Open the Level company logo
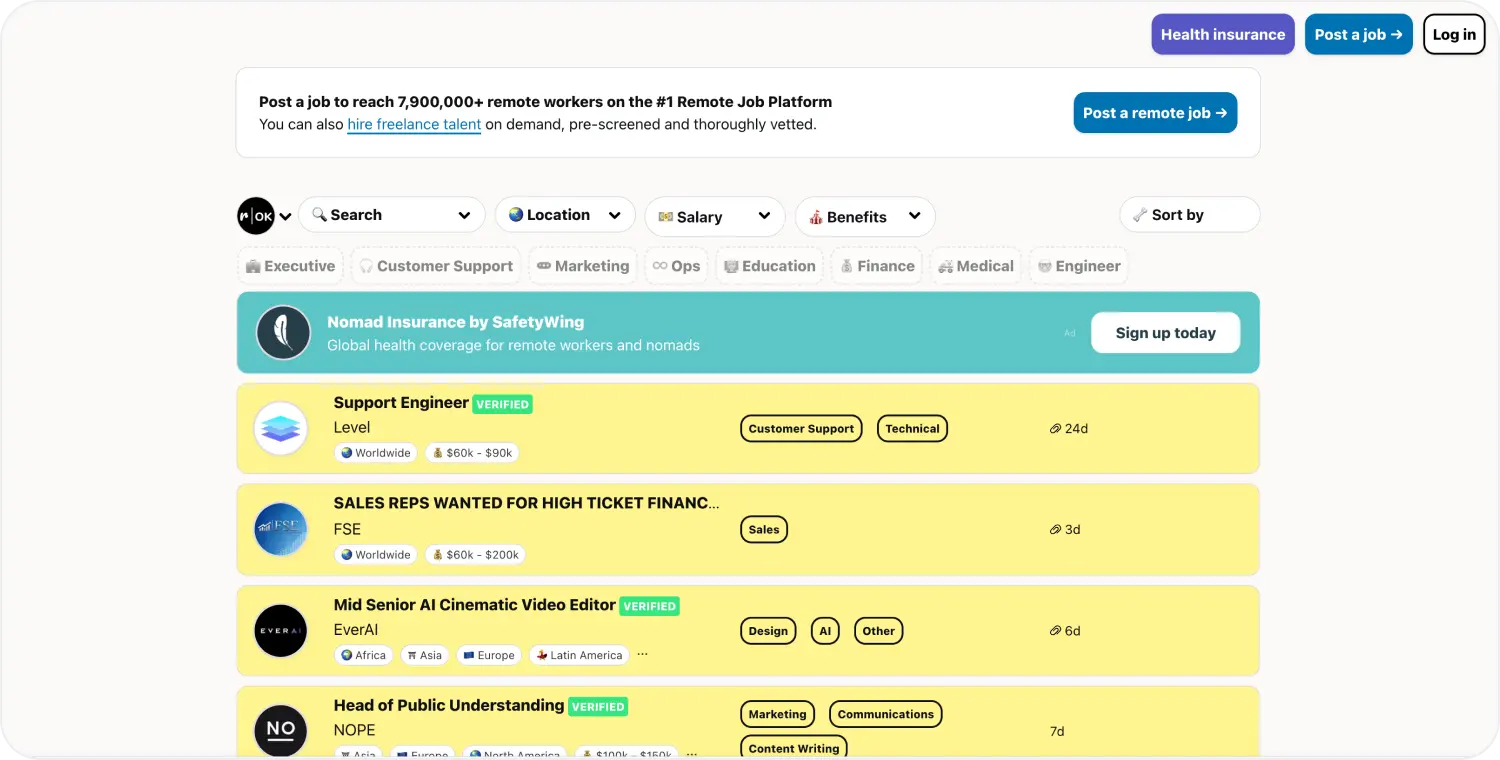The height and width of the screenshot is (760, 1500). pyautogui.click(x=280, y=428)
